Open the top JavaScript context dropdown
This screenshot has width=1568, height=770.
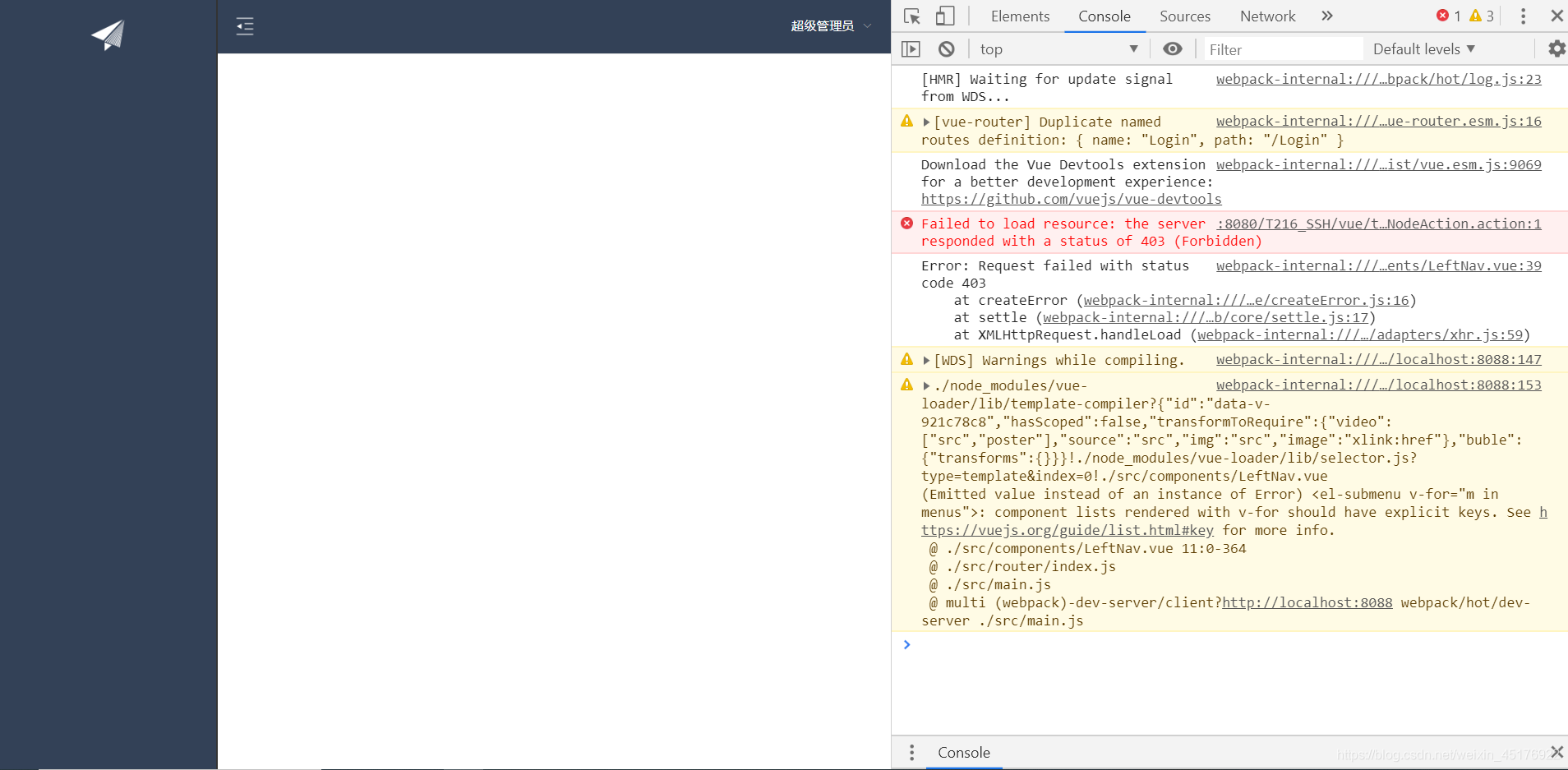click(1058, 49)
